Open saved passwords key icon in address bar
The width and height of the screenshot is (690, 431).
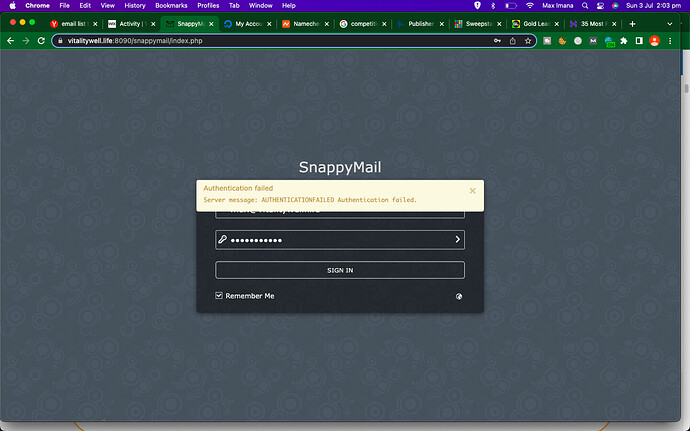(x=497, y=41)
